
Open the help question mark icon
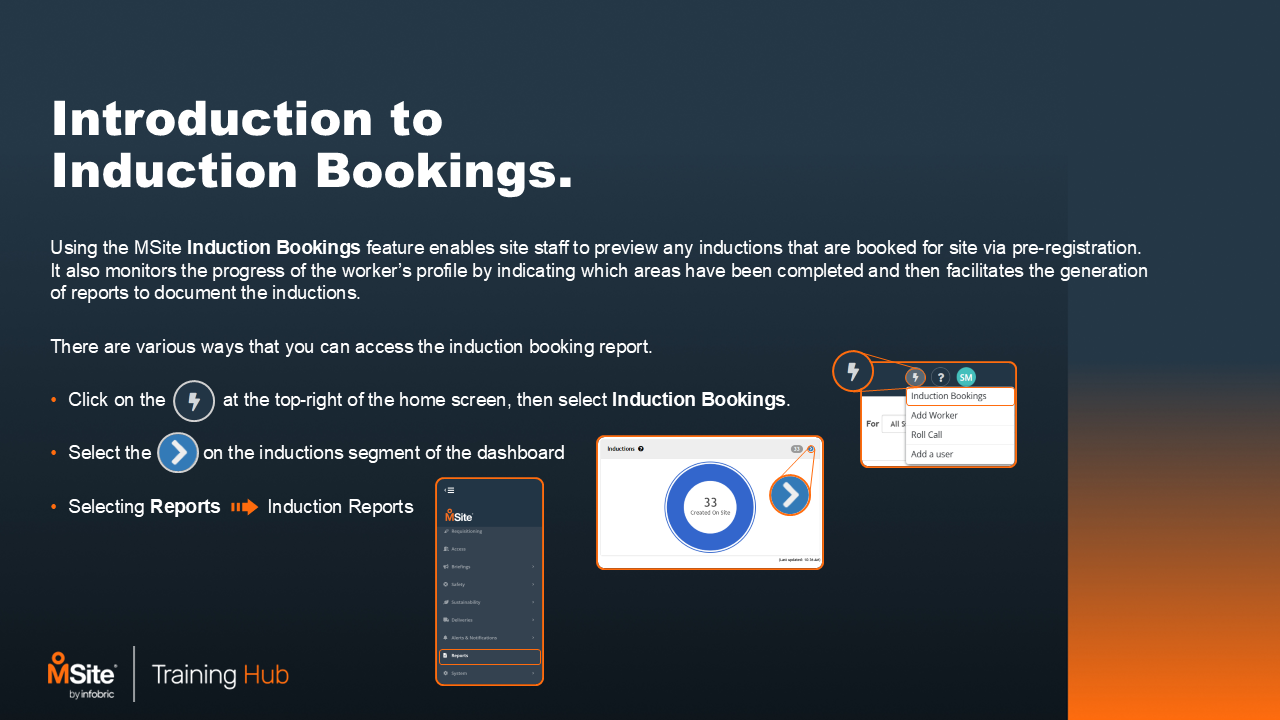[940, 377]
